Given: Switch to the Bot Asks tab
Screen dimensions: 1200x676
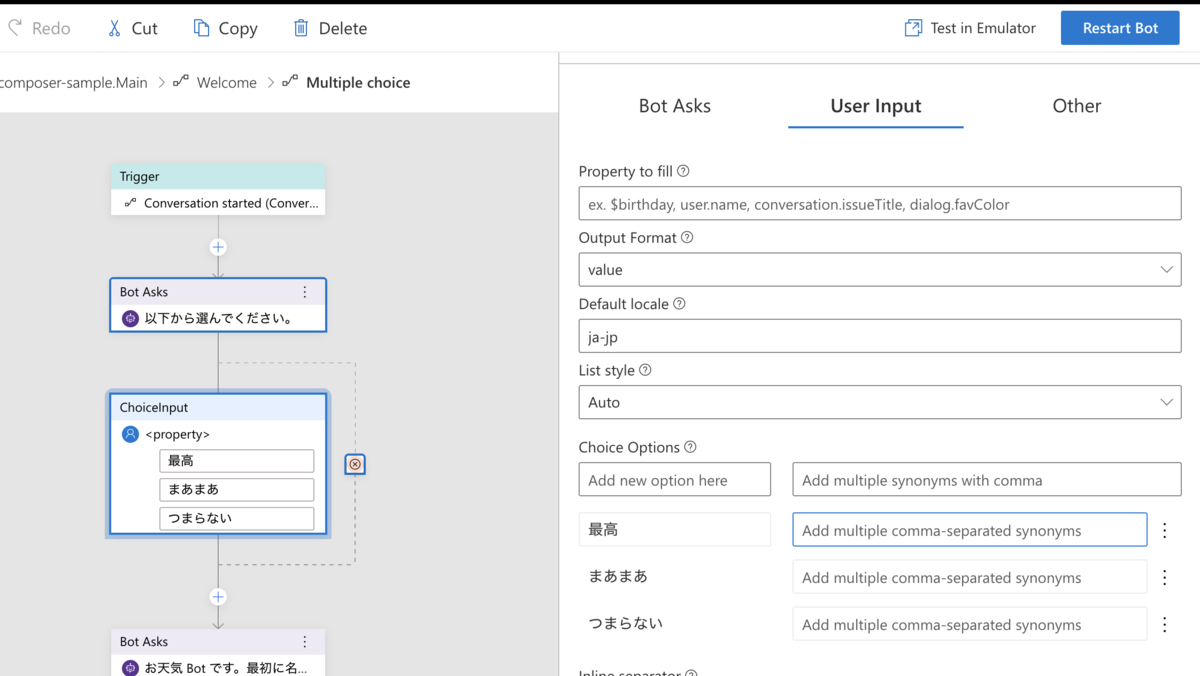Looking at the screenshot, I should (675, 106).
